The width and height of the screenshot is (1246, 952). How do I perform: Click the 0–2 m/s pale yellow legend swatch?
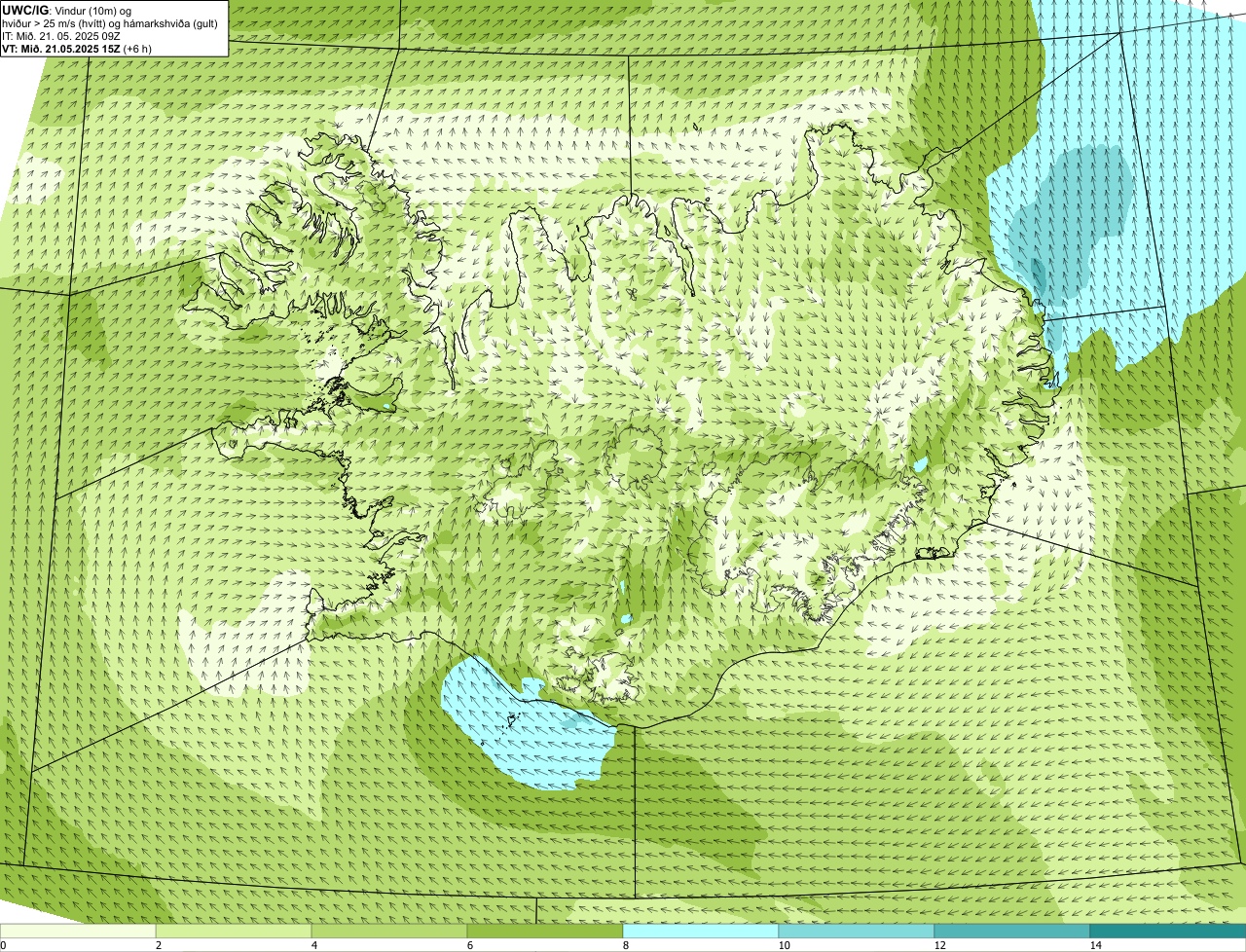pyautogui.click(x=78, y=931)
